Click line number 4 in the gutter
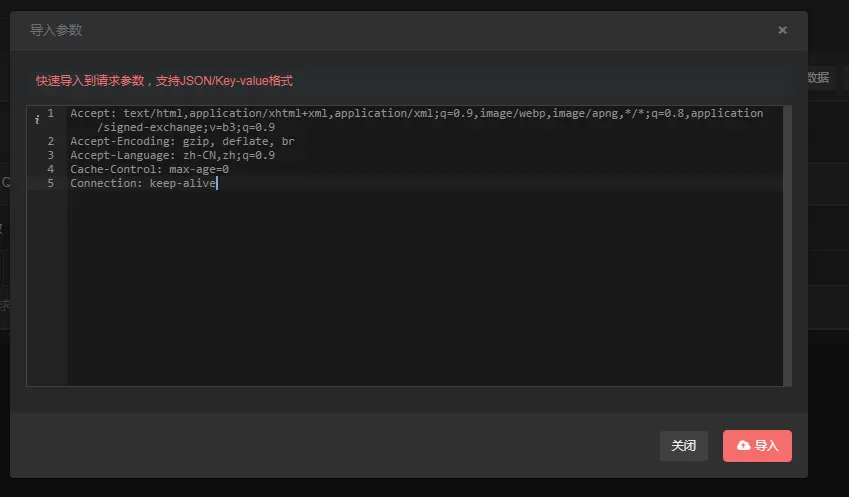 [x=51, y=169]
